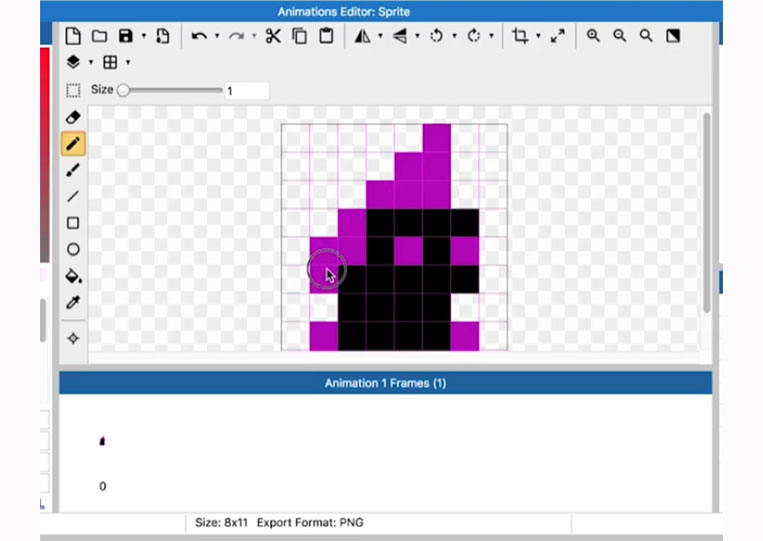Select frame 0 thumbnail in animation frames
The image size is (763, 541).
click(x=102, y=441)
